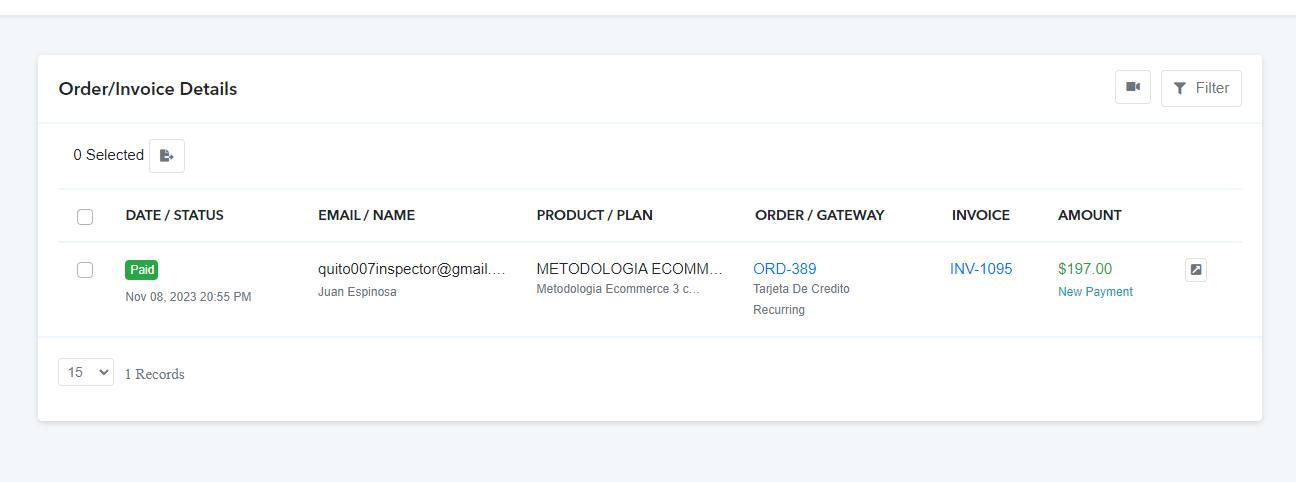Image resolution: width=1296 pixels, height=482 pixels.
Task: Click the INVOICE column header
Action: click(981, 215)
